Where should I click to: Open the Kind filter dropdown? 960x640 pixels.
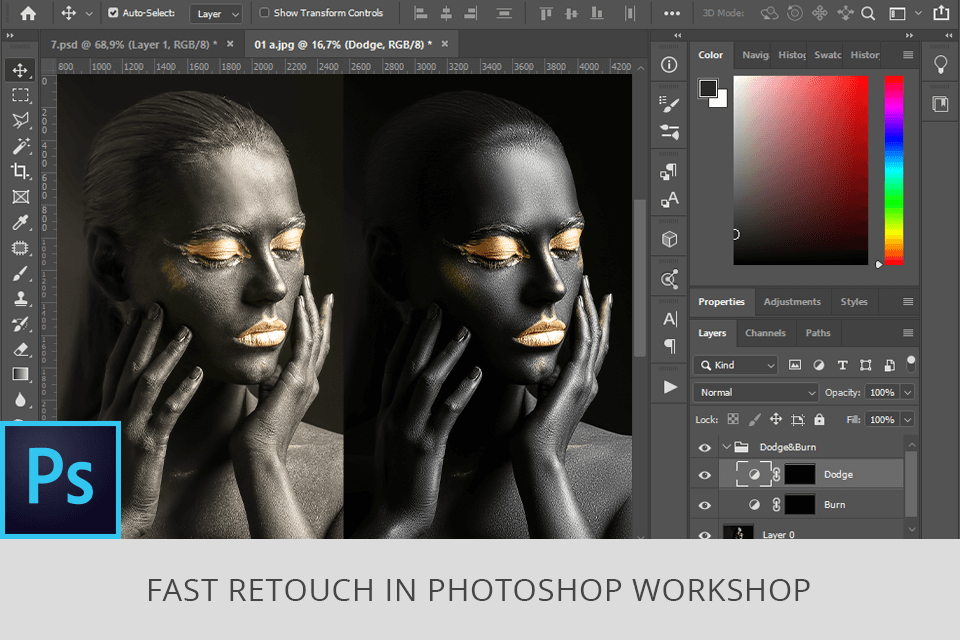[735, 365]
